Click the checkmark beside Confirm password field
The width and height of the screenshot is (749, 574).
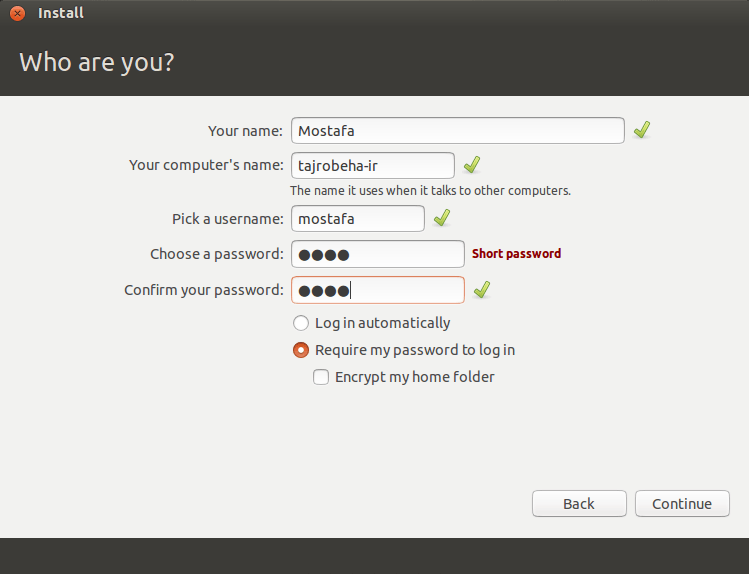482,290
